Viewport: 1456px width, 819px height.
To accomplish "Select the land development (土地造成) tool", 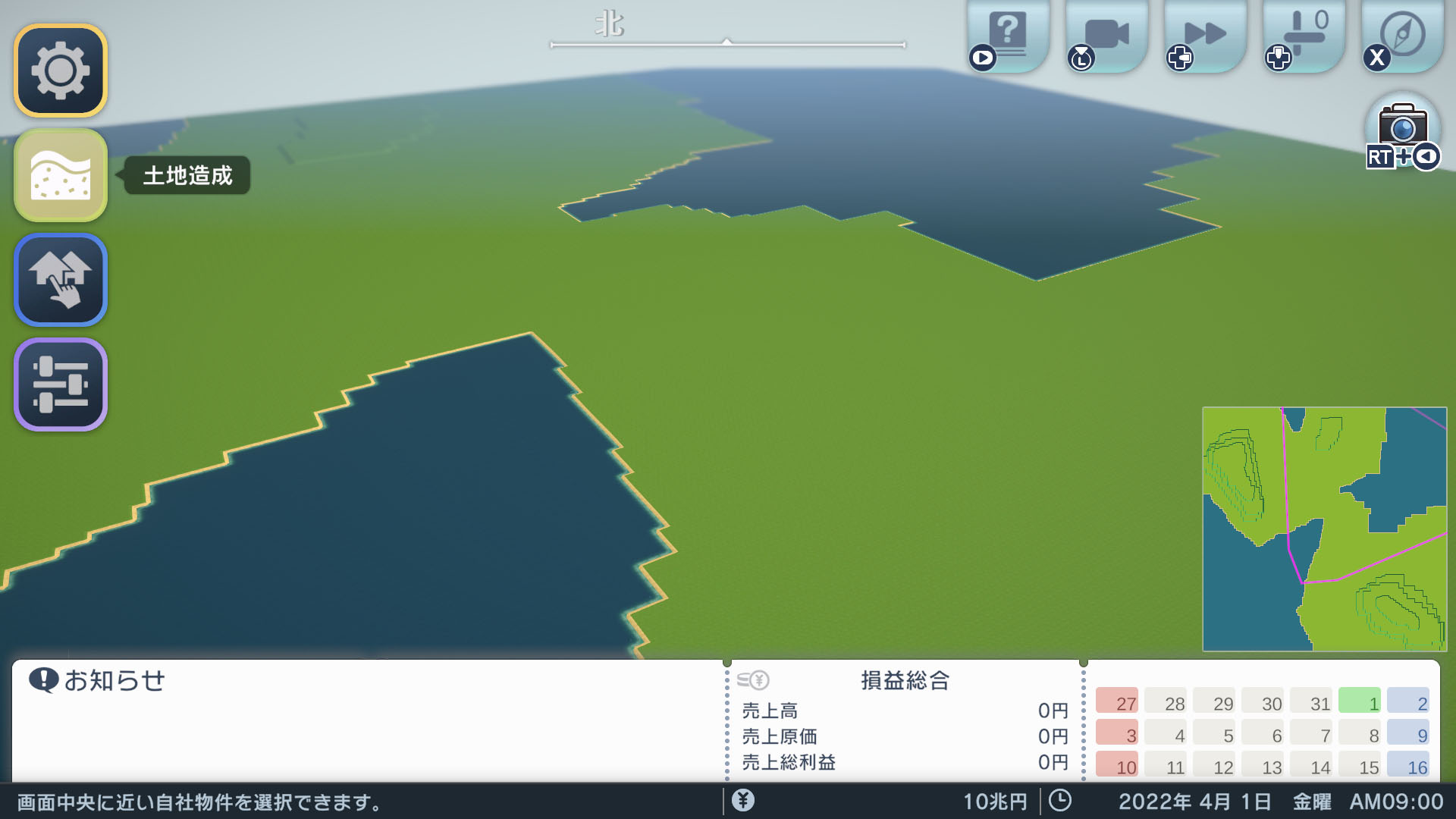I will click(x=61, y=175).
